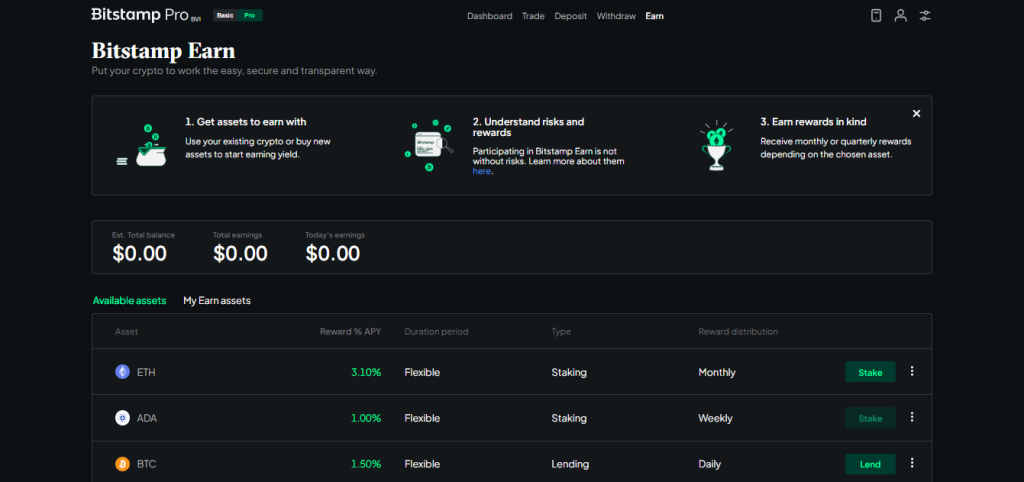
Task: Click the 1.00% APY value
Action: coord(366,418)
